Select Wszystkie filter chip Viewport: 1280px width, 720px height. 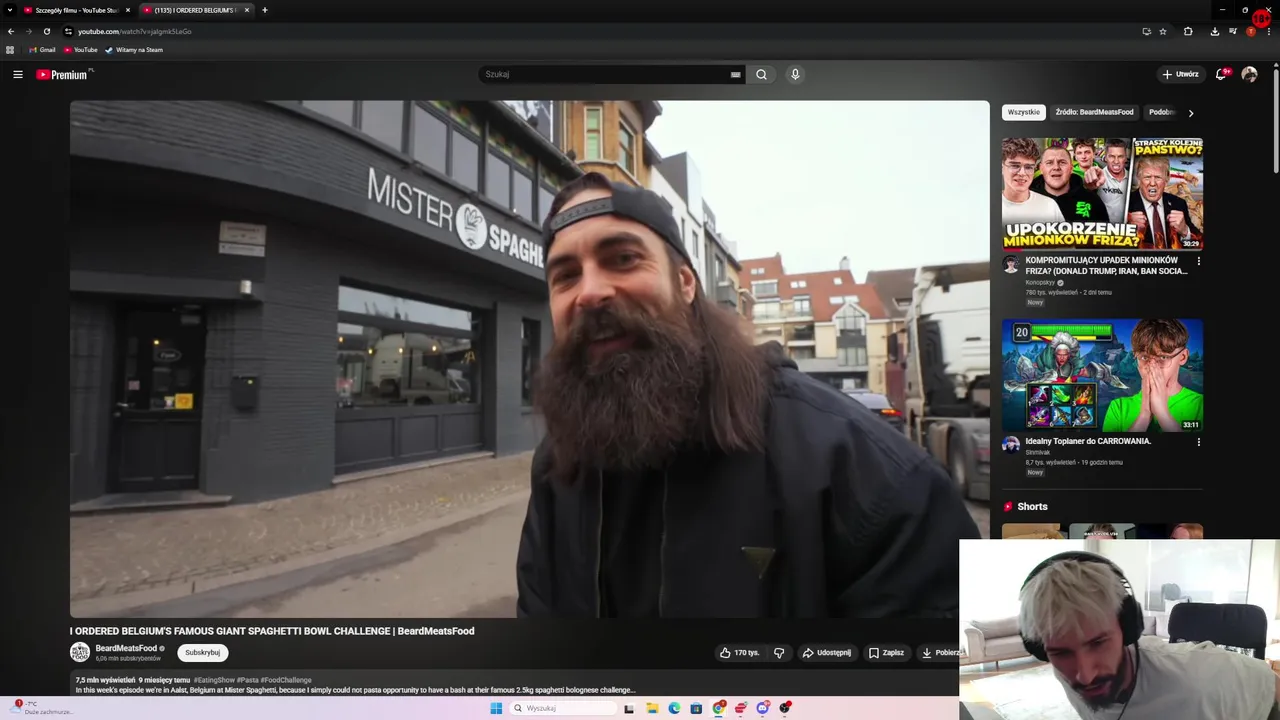[x=1023, y=113]
